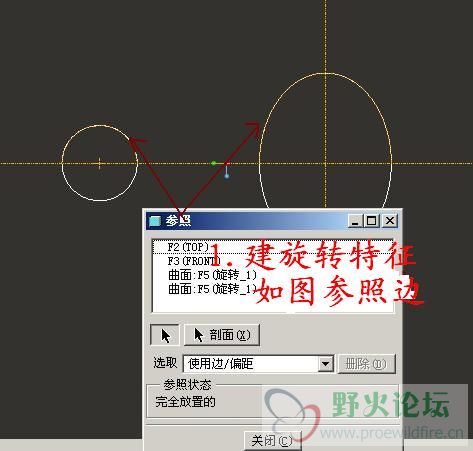Select first 曲面:F5(旋转_1) reference entry
Screen dimensions: 473x451
point(212,275)
